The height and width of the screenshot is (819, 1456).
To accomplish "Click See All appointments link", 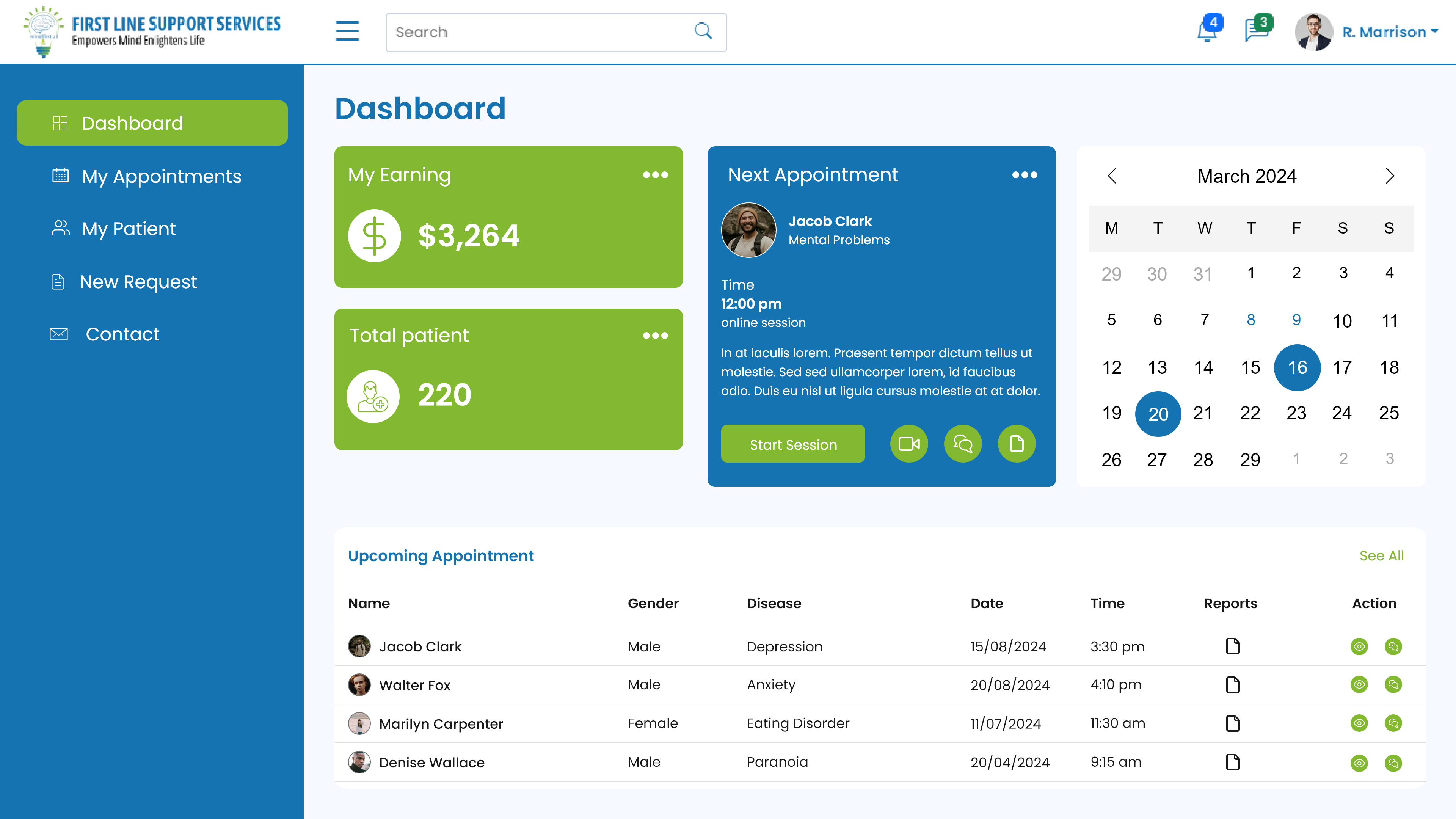I will point(1381,556).
